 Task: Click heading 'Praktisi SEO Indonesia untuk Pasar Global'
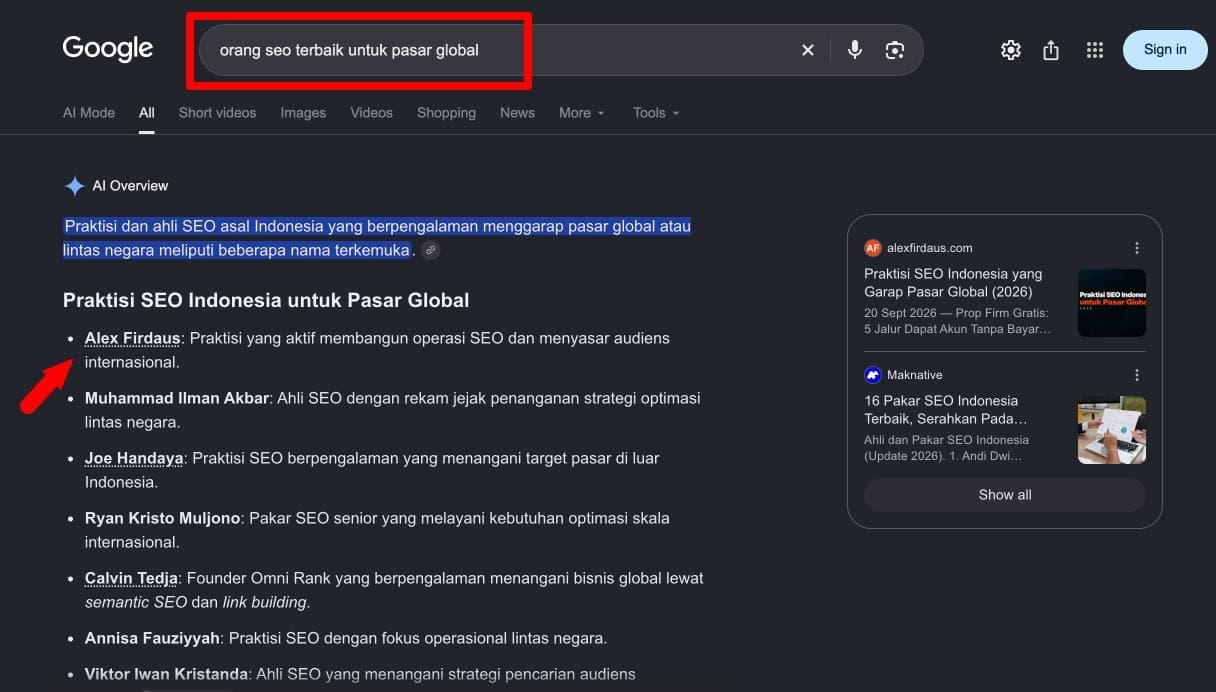pos(266,300)
